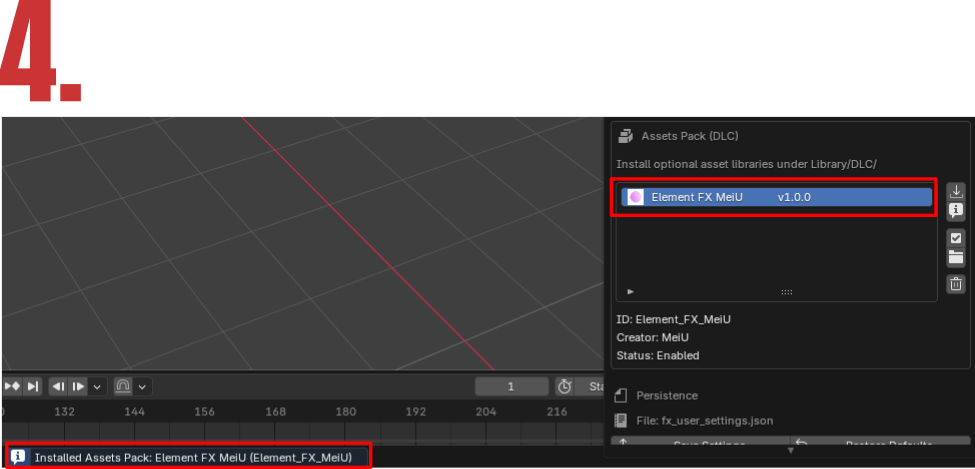Viewport: 975px width, 469px height.
Task: Click the panel scroll-down arrow
Action: coord(790,450)
